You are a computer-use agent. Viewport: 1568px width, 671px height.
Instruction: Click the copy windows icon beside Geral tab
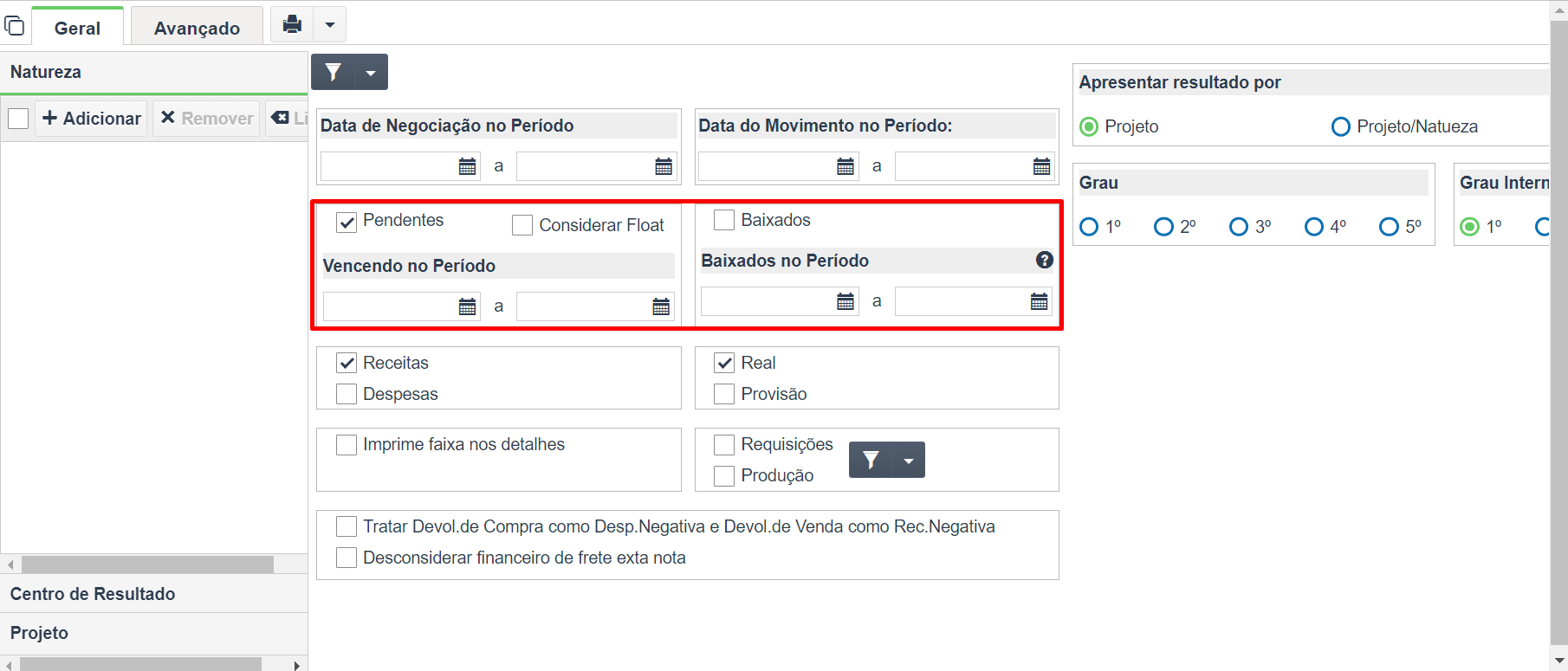pos(15,25)
